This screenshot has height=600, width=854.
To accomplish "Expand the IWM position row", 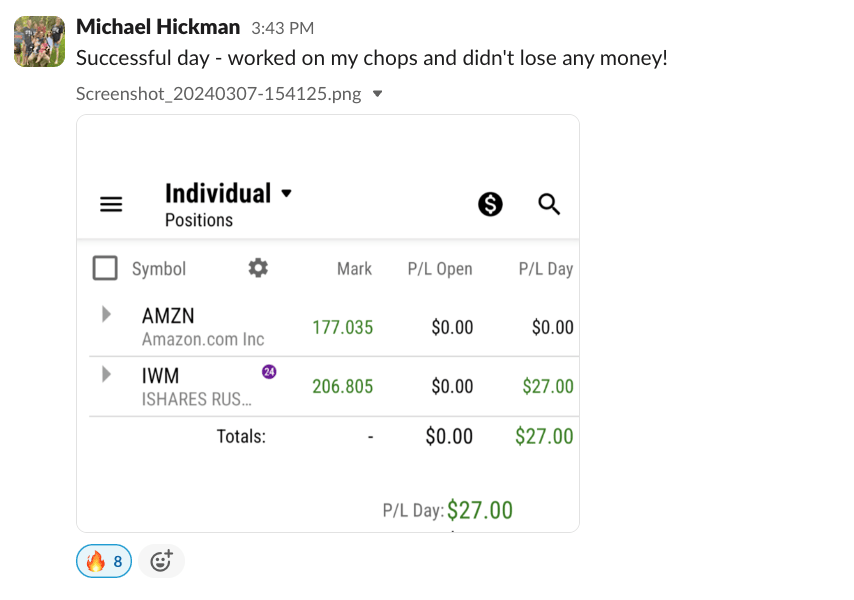I will 107,374.
